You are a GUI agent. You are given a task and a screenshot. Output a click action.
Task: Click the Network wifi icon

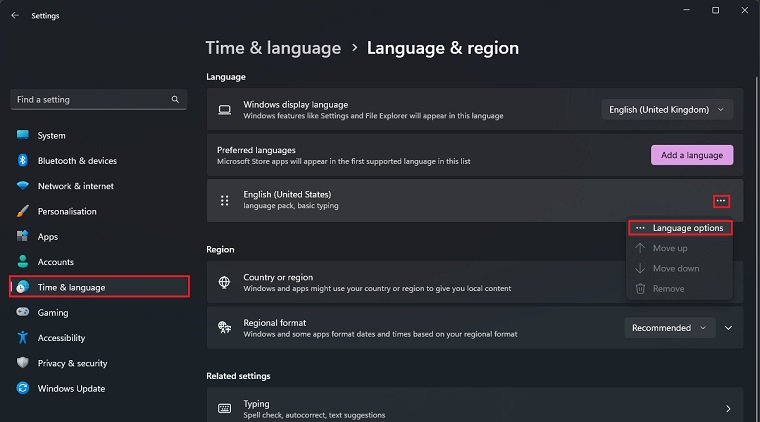pos(23,186)
